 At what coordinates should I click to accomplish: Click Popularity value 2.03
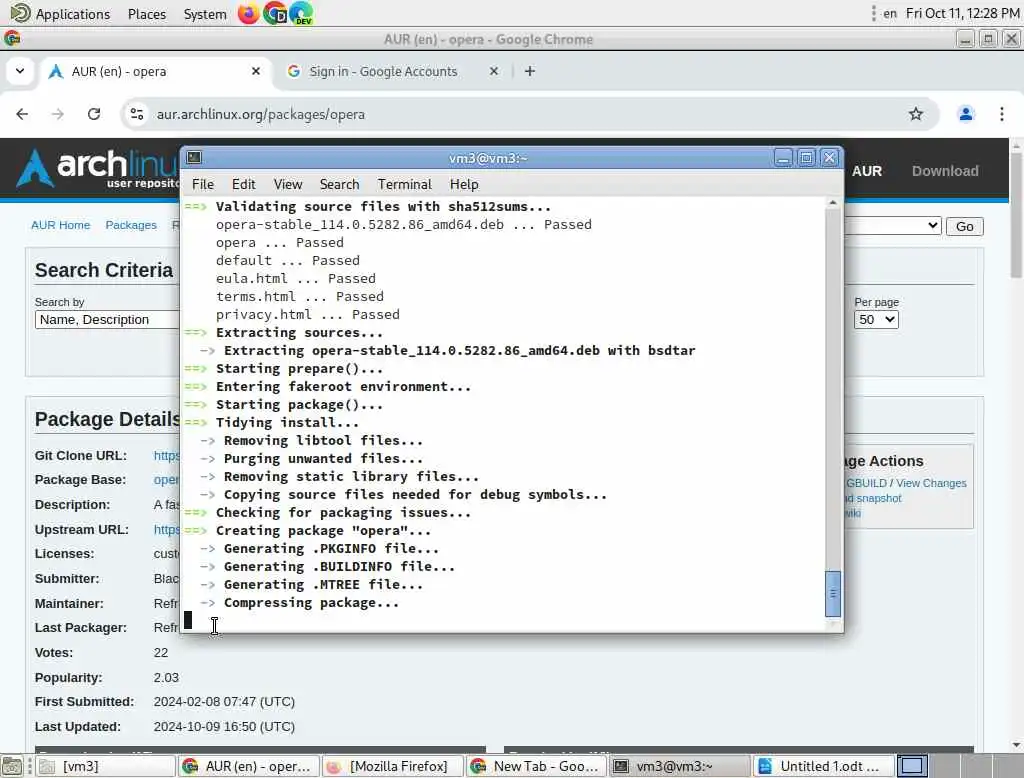[x=166, y=677]
